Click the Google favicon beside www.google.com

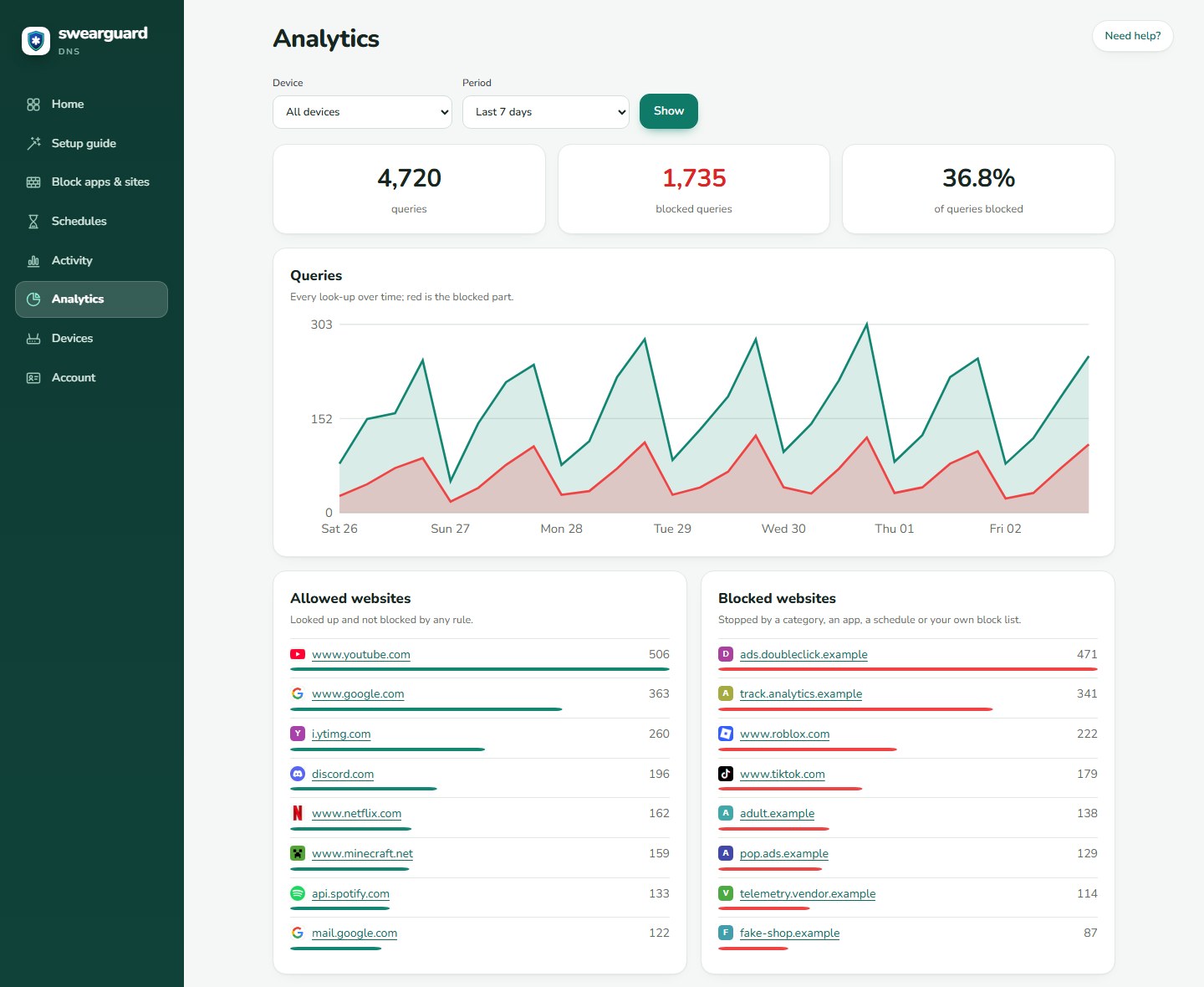298,693
